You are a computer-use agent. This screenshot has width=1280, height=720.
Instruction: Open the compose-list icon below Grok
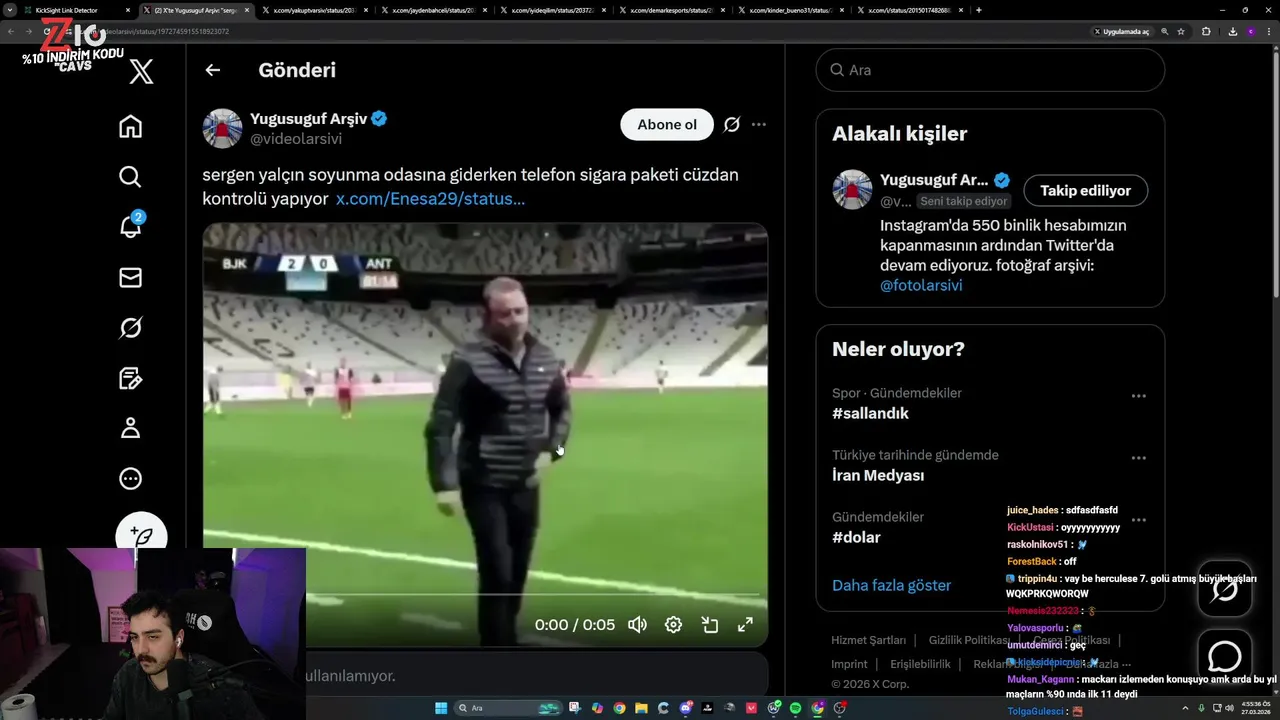(130, 378)
